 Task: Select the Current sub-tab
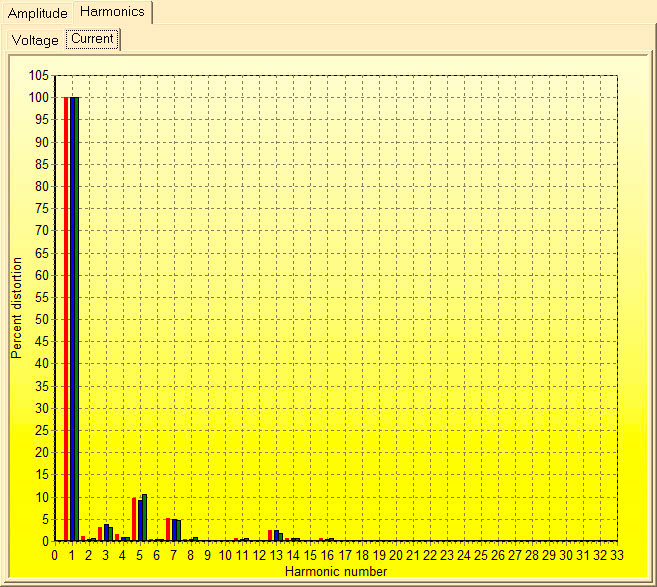92,39
